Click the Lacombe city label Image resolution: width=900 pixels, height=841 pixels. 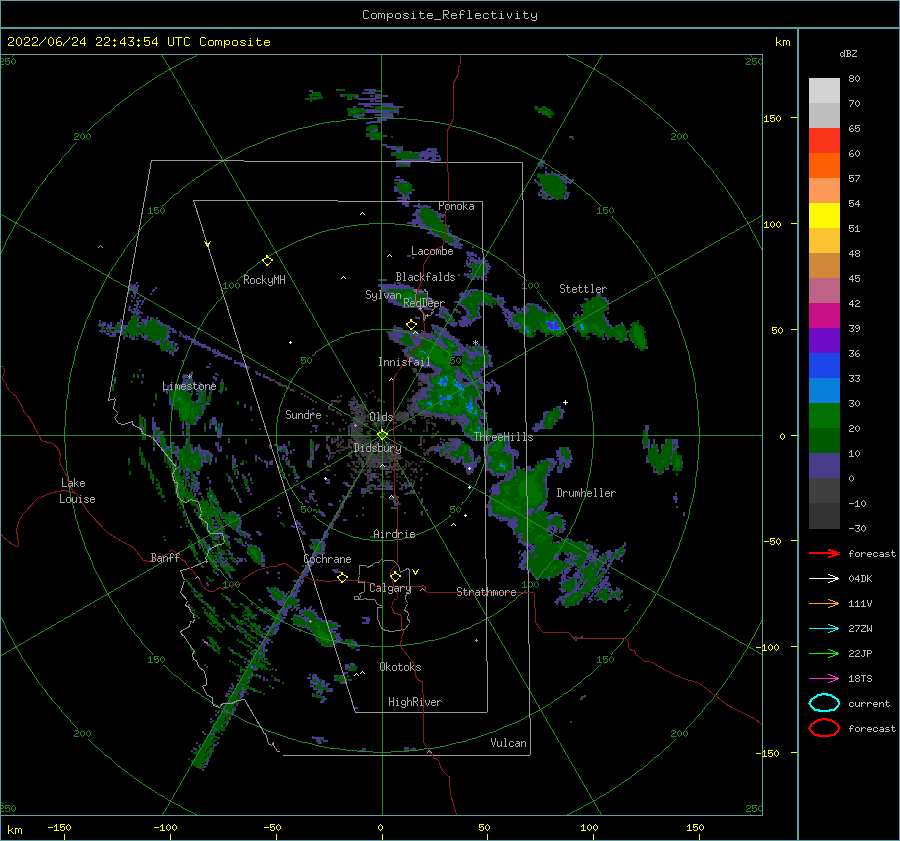[x=432, y=251]
